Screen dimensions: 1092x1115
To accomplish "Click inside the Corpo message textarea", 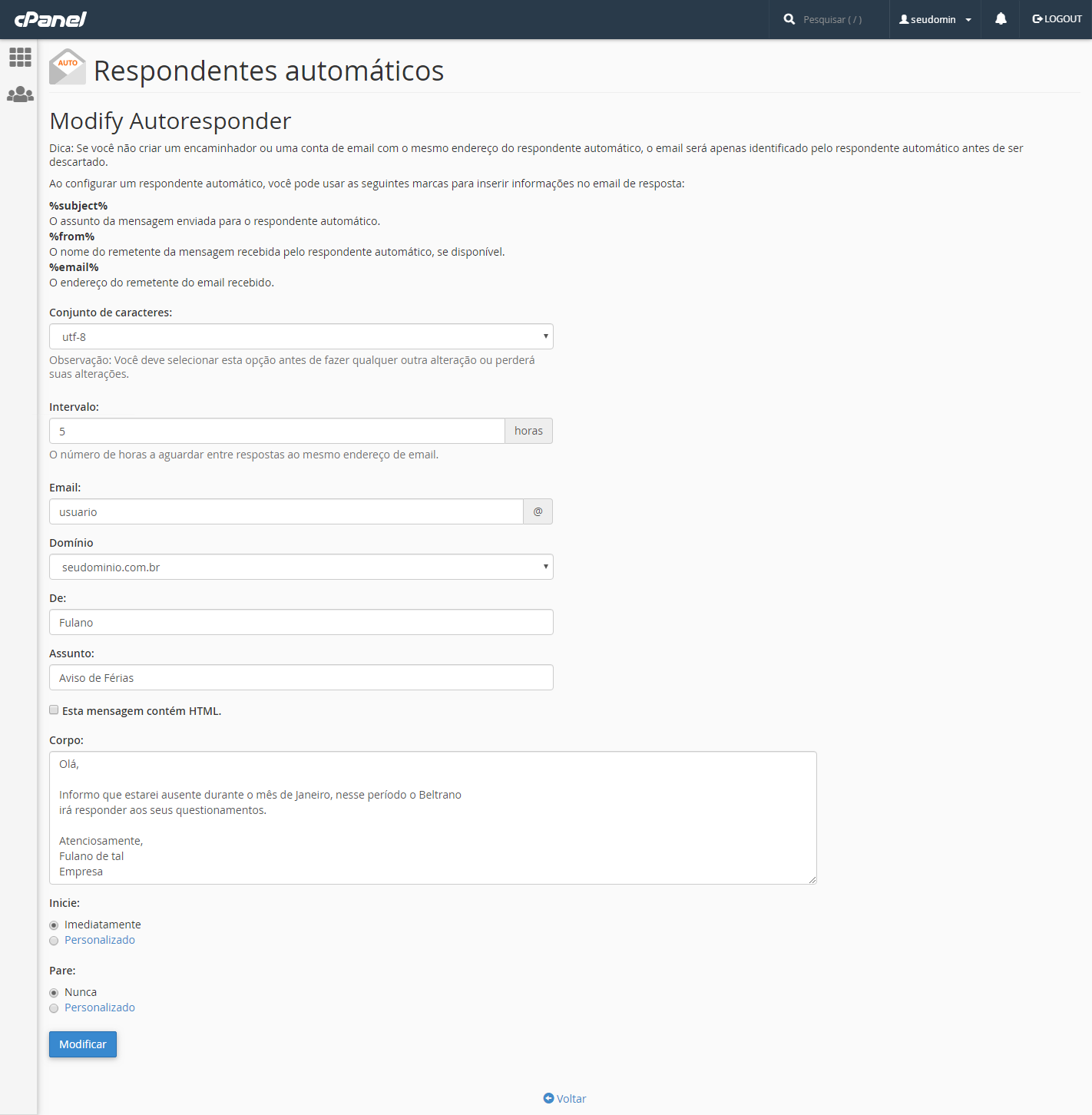I will point(433,818).
